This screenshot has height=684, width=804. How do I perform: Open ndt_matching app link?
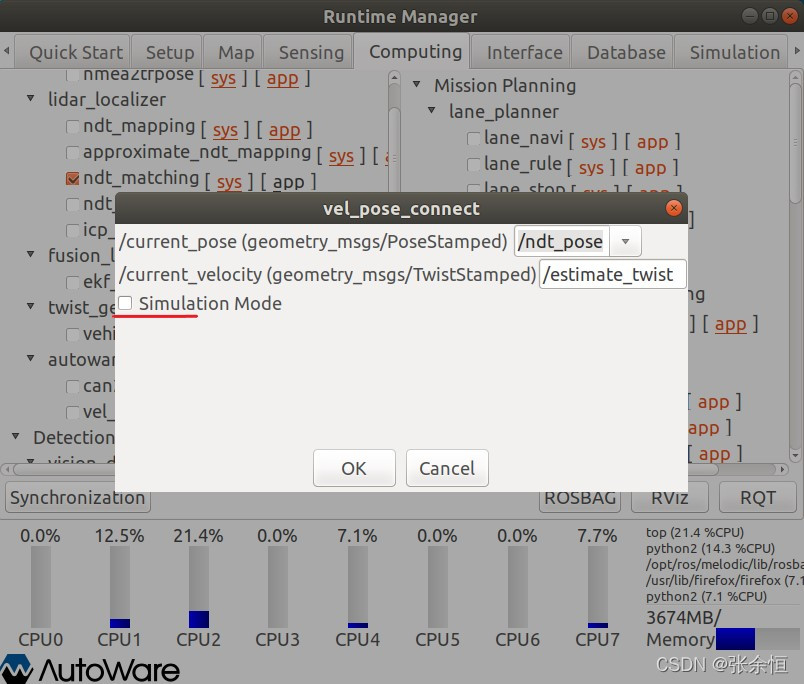[289, 182]
